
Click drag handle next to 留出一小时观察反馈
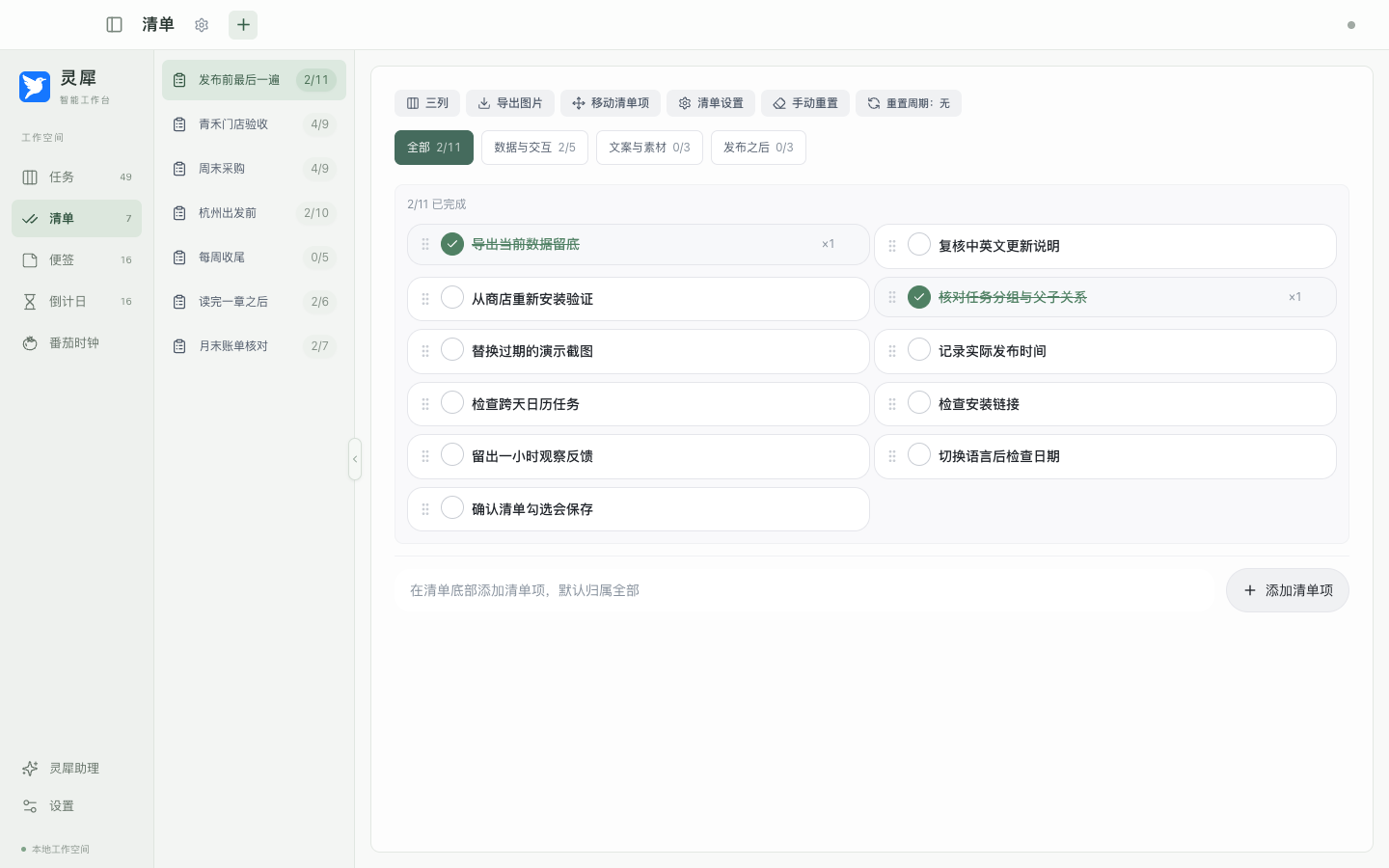click(x=425, y=456)
